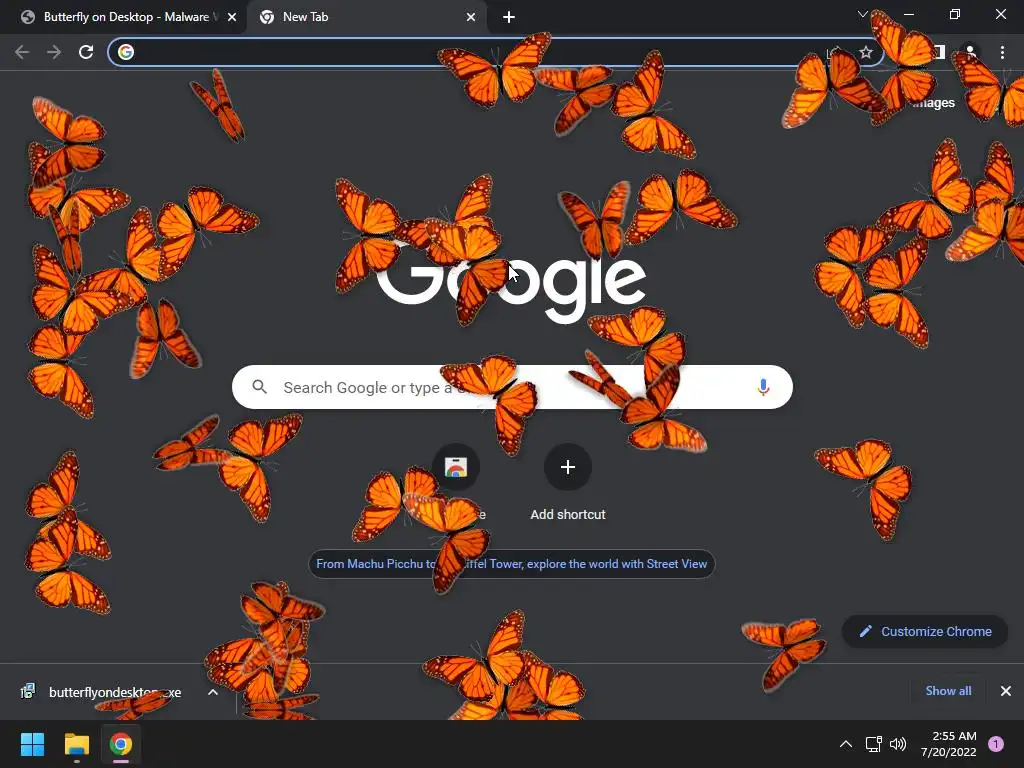The image size is (1024, 768).
Task: Open the Chrome profile avatar
Action: tap(970, 52)
